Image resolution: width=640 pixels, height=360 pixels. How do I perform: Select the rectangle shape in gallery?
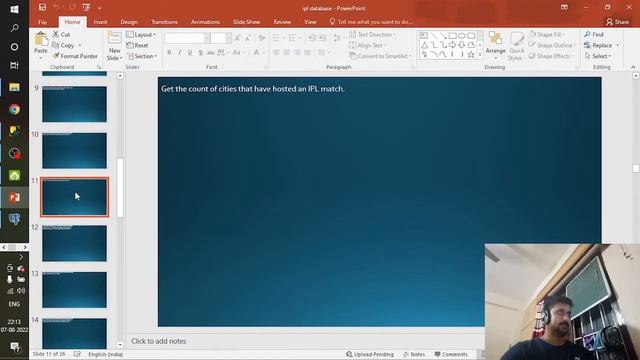pyautogui.click(x=452, y=36)
